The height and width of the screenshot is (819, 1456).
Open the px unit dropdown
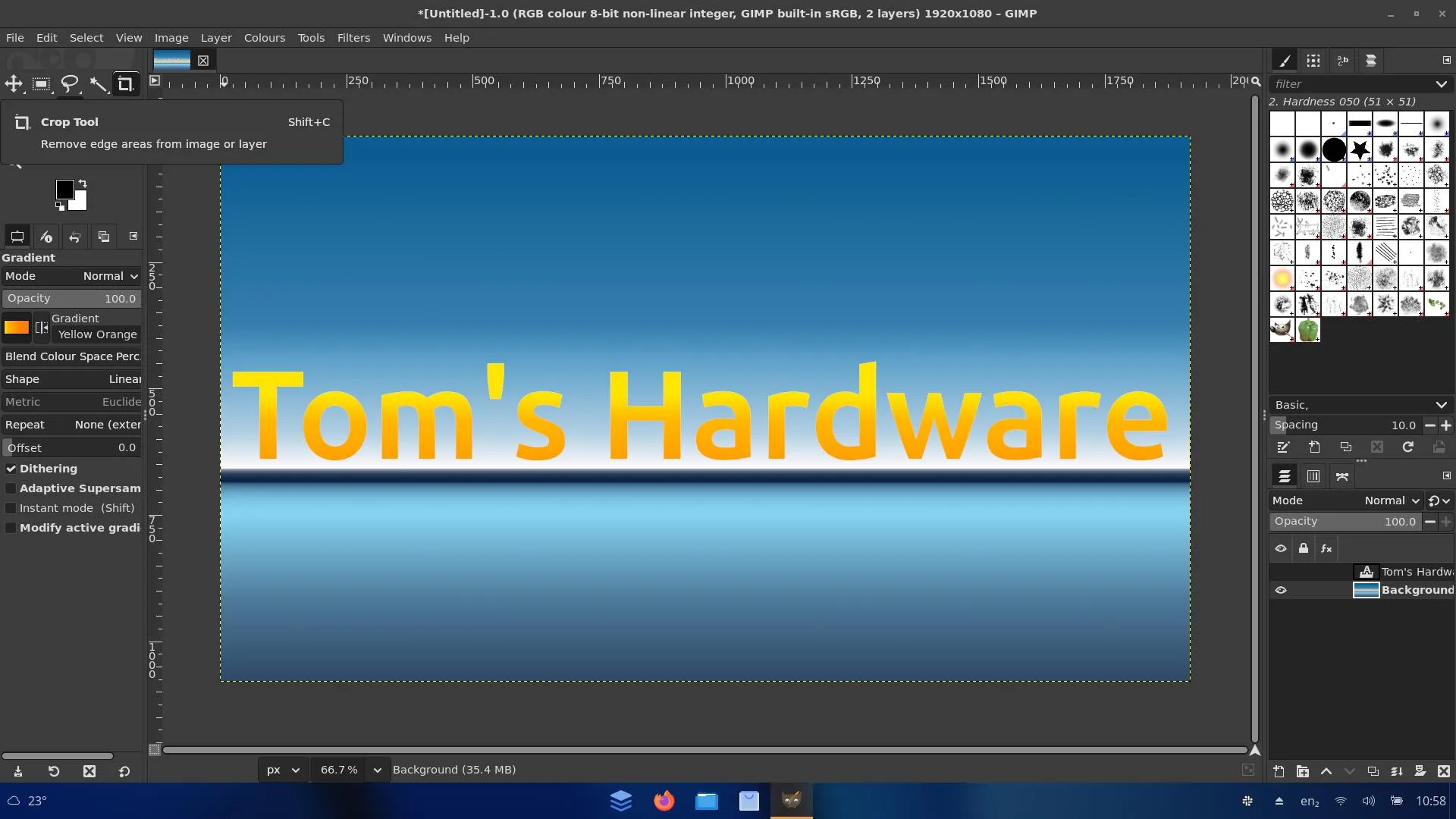283,770
